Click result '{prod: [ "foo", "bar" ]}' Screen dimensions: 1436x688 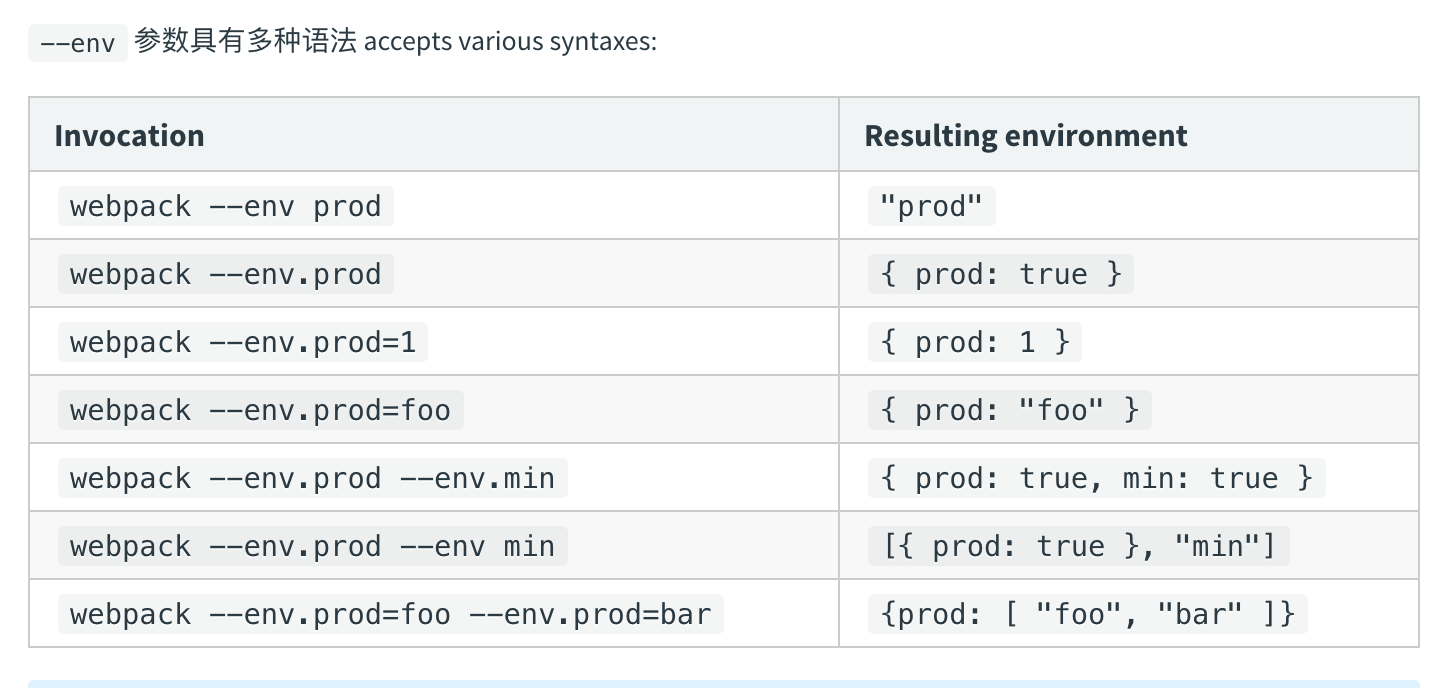click(x=1087, y=613)
